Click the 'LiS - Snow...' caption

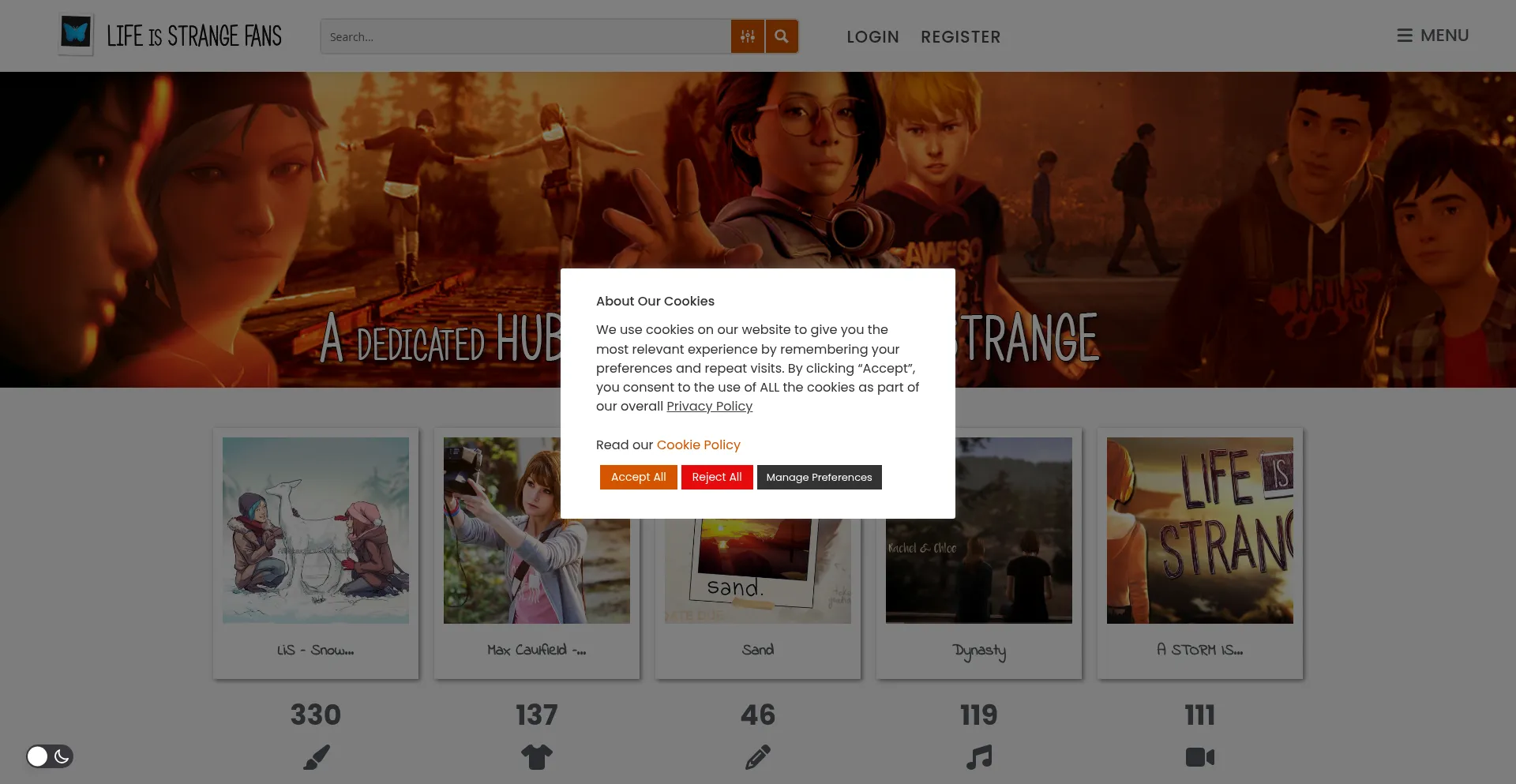click(x=316, y=650)
